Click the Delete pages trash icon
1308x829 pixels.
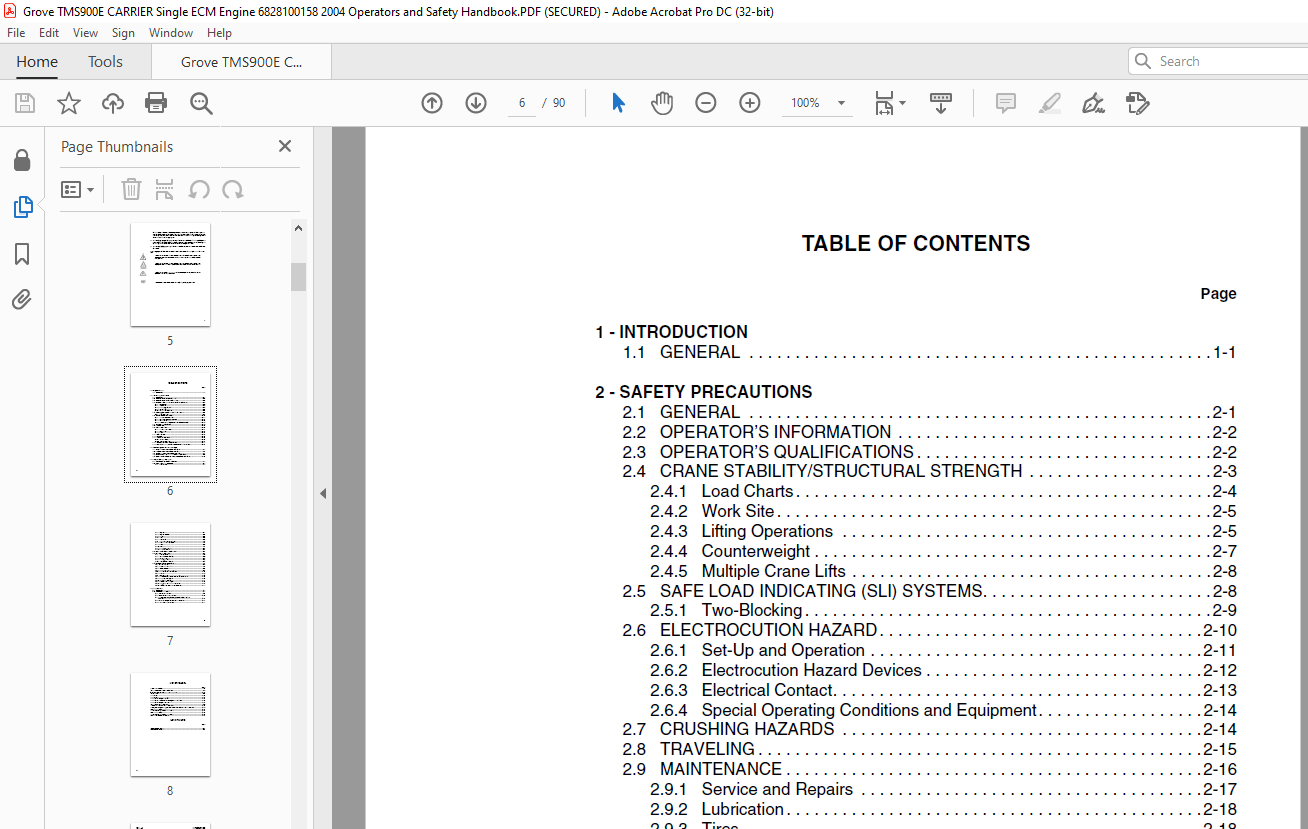coord(131,190)
